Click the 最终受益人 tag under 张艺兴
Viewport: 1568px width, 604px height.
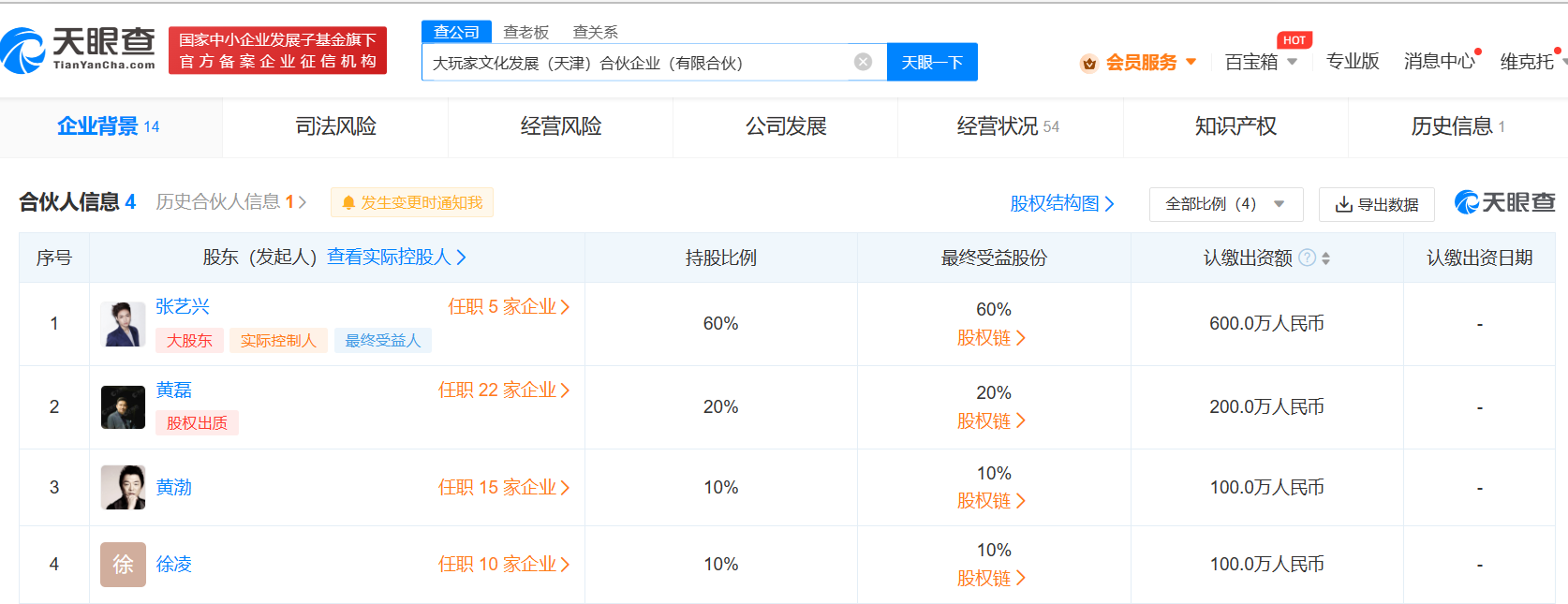382,341
